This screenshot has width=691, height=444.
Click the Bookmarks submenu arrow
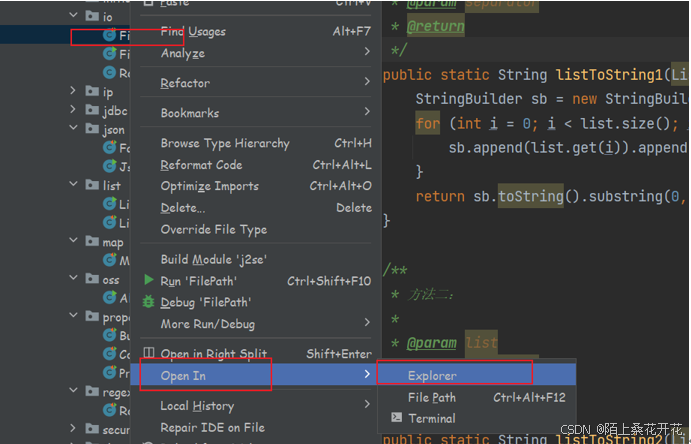pyautogui.click(x=367, y=111)
